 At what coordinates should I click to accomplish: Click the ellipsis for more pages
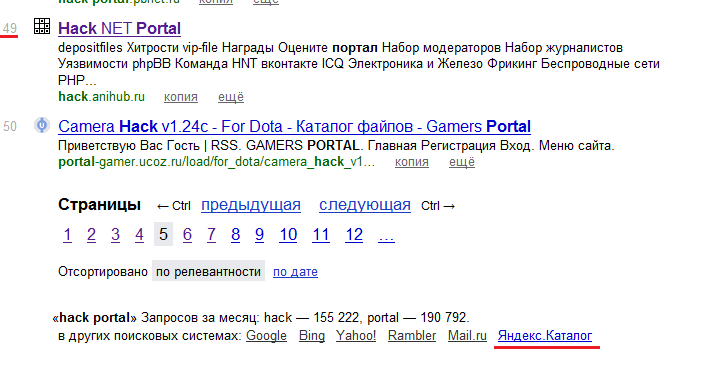pyautogui.click(x=386, y=236)
